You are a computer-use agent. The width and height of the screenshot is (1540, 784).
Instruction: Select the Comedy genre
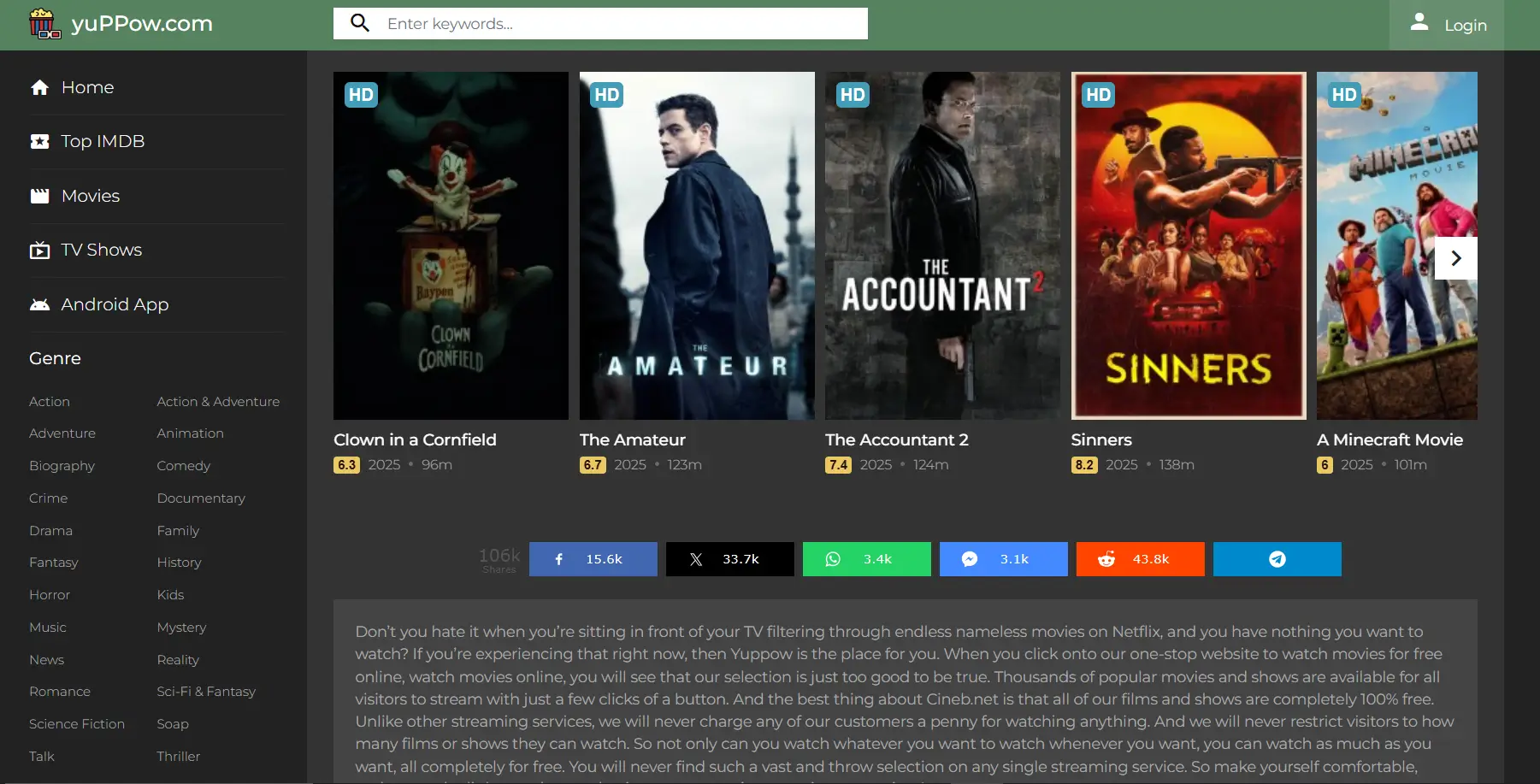pos(183,466)
